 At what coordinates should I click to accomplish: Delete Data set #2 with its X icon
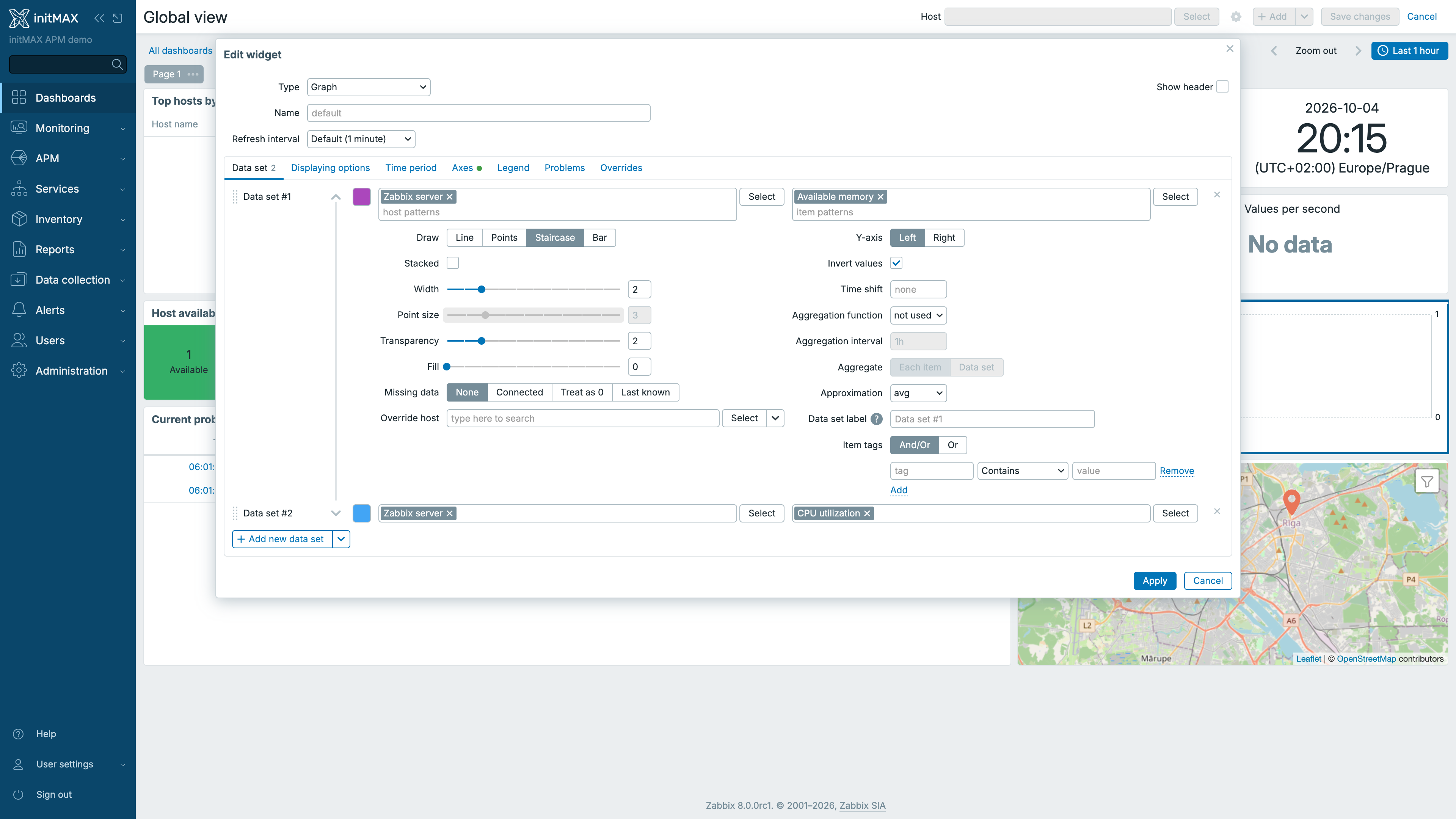click(1217, 511)
